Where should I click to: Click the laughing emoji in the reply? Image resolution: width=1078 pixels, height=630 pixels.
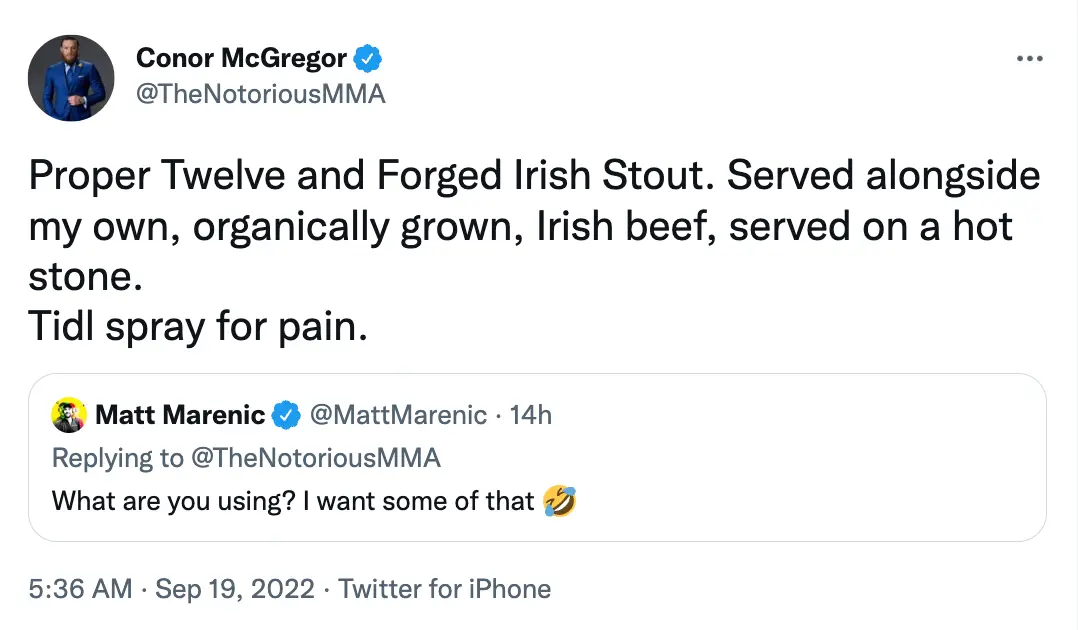tap(560, 500)
